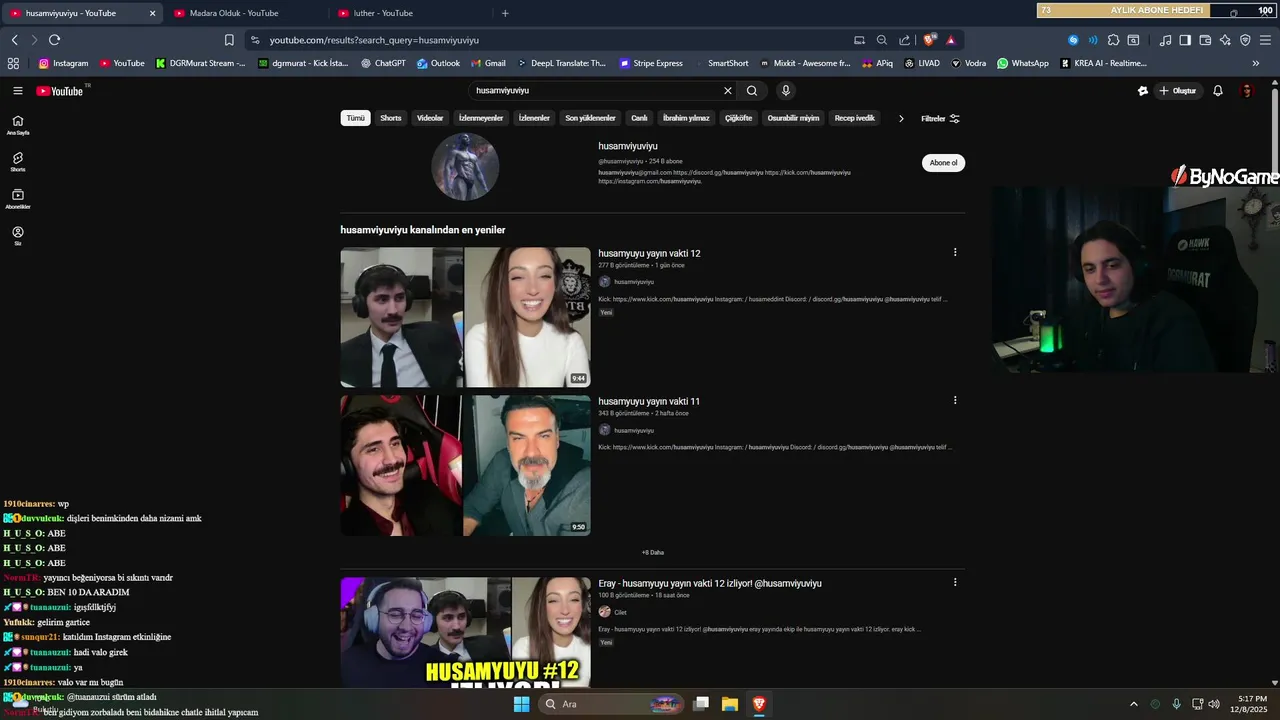Select the Videolar filter chip
Image resolution: width=1280 pixels, height=720 pixels.
(430, 118)
